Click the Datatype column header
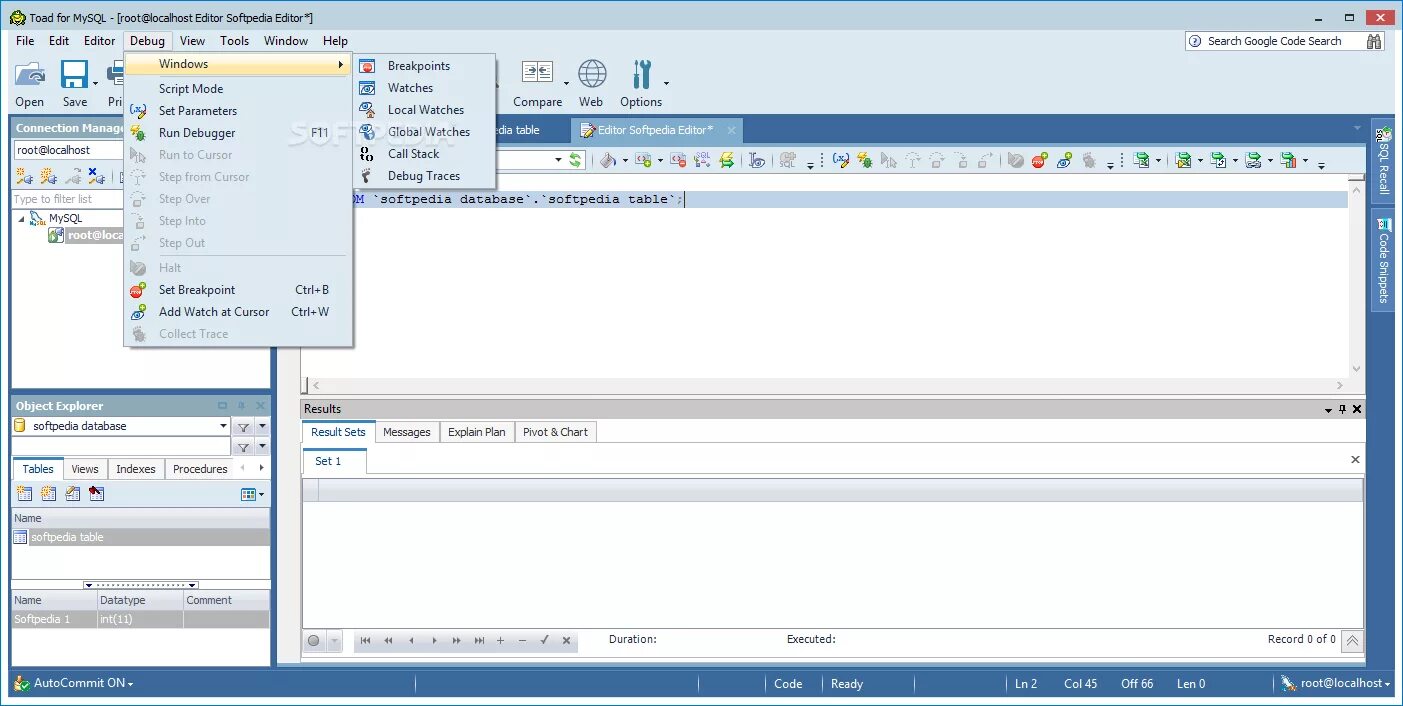This screenshot has width=1403, height=706. 140,600
